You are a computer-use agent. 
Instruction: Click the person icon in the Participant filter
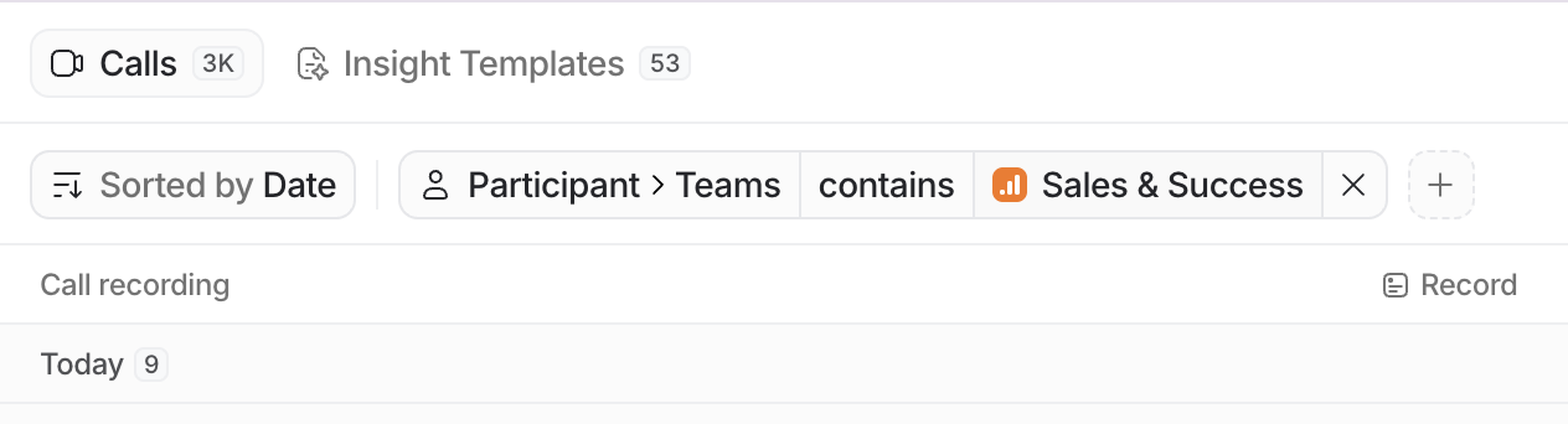pos(435,185)
